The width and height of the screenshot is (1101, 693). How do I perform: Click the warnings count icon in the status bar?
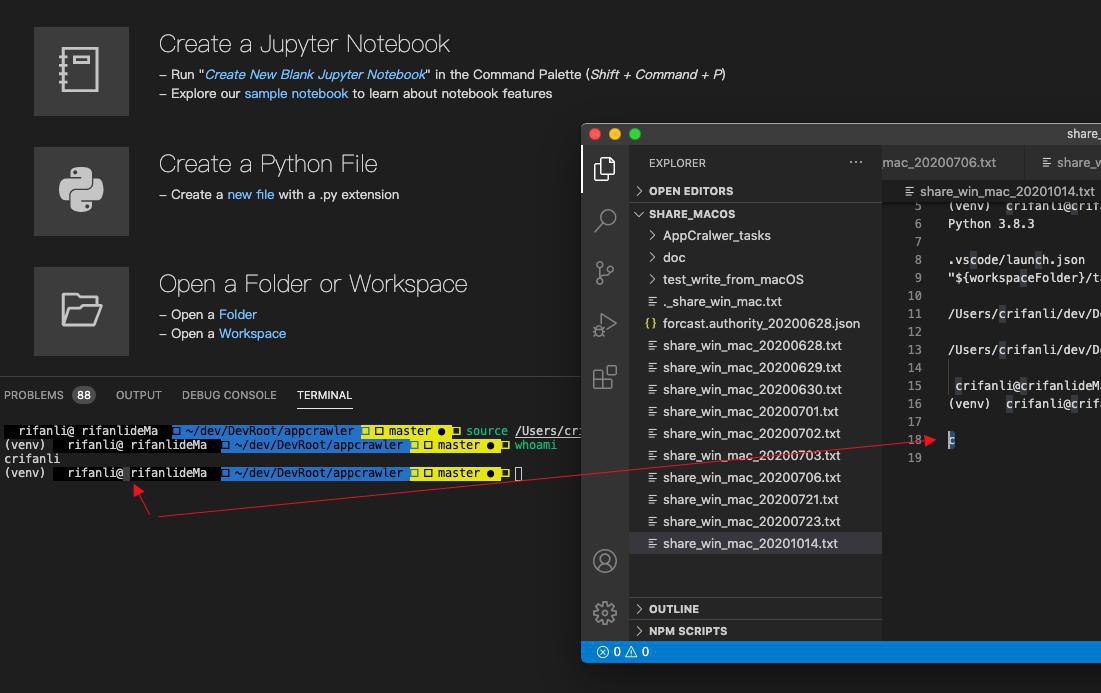click(631, 652)
